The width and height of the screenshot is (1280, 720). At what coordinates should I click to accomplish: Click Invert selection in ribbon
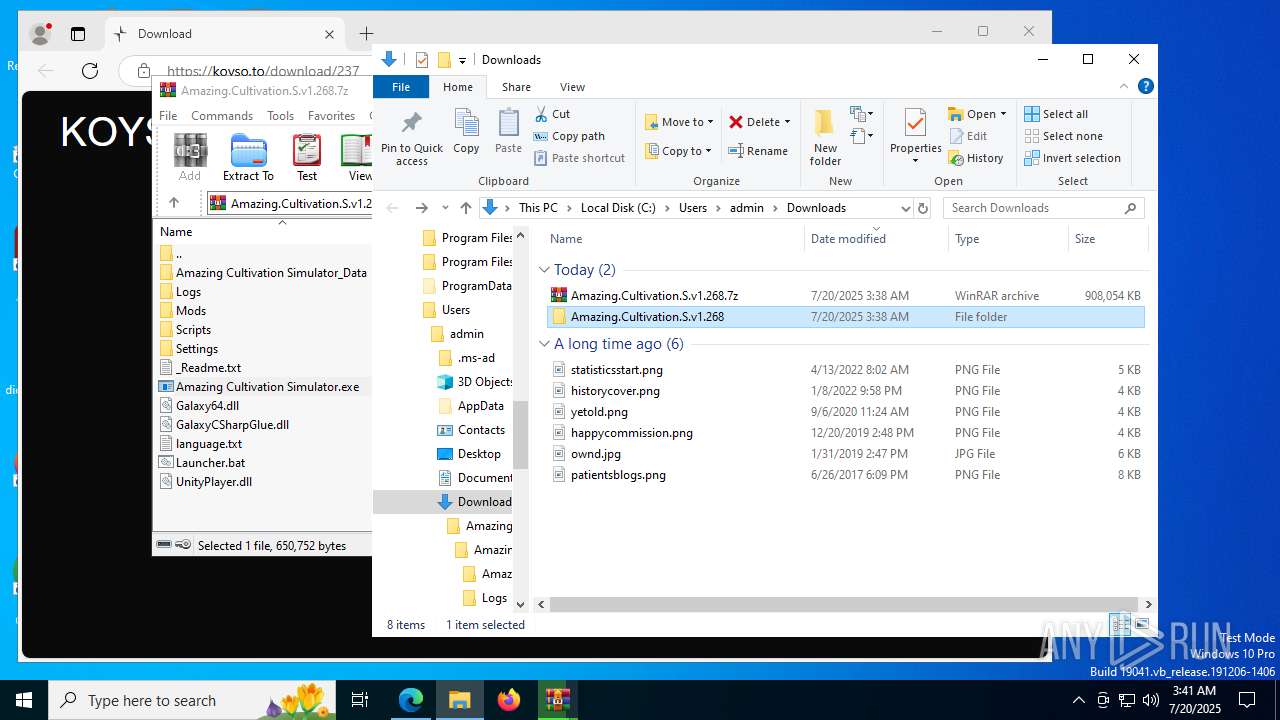coord(1072,158)
